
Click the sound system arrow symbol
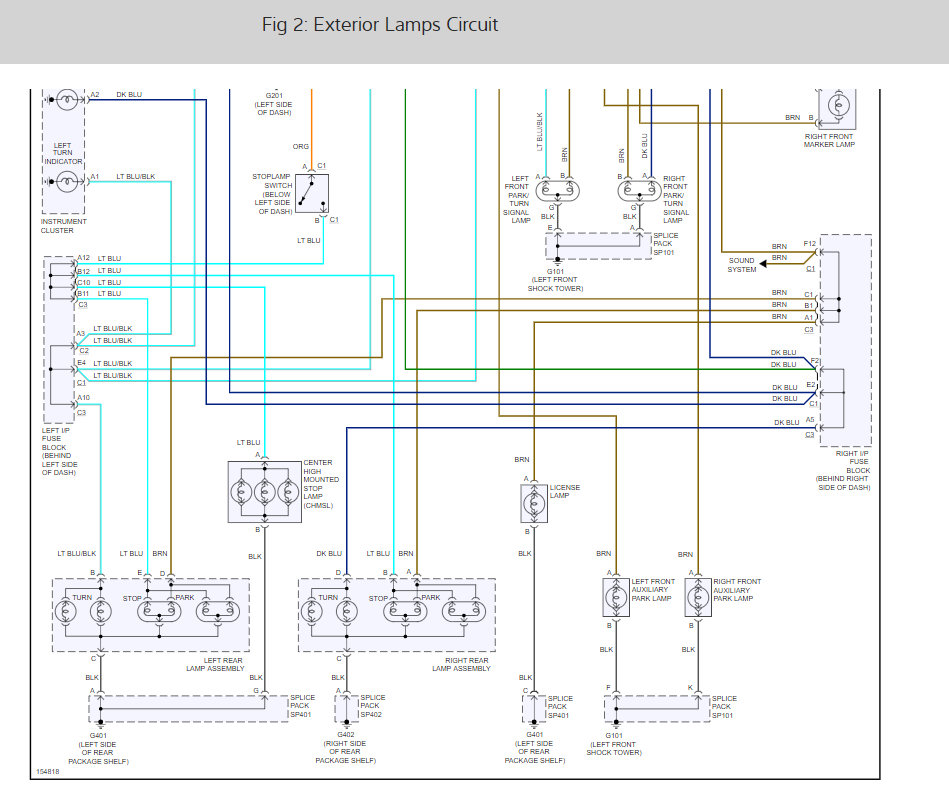(763, 263)
